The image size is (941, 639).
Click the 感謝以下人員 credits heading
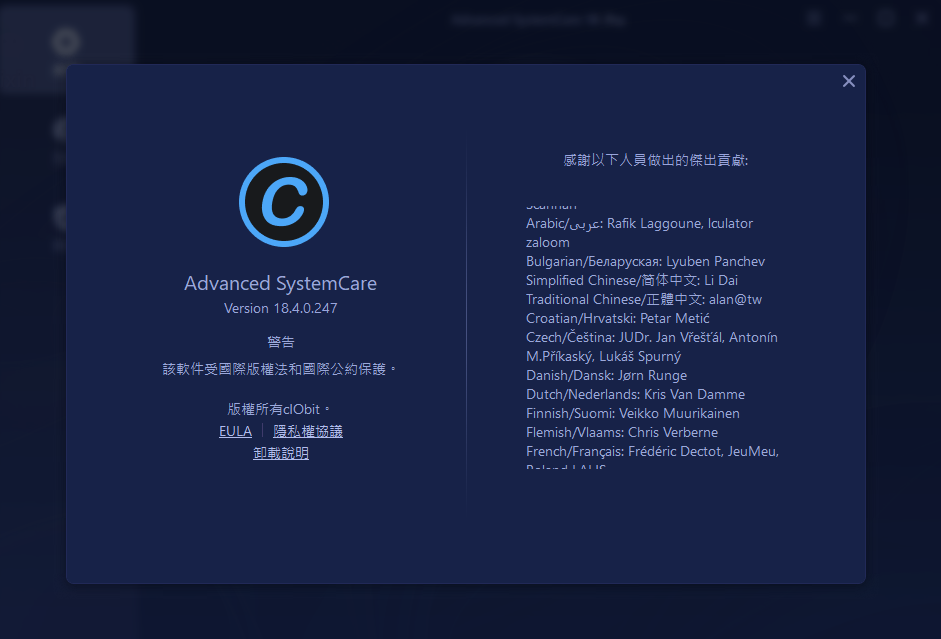pos(656,160)
